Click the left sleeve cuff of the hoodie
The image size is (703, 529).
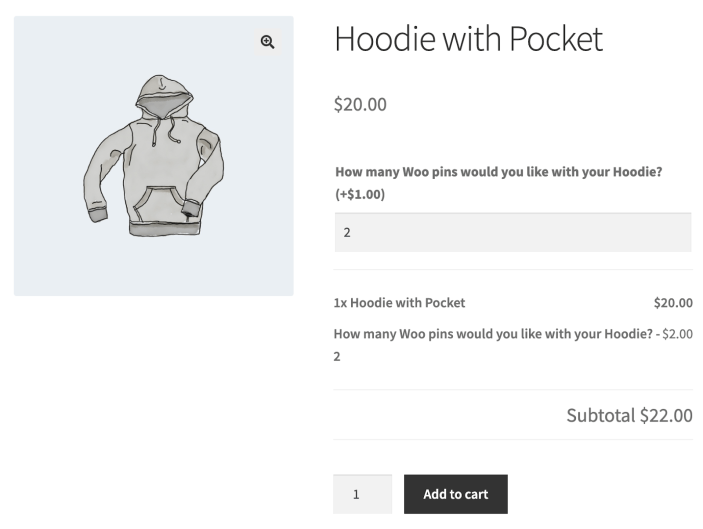(x=96, y=214)
